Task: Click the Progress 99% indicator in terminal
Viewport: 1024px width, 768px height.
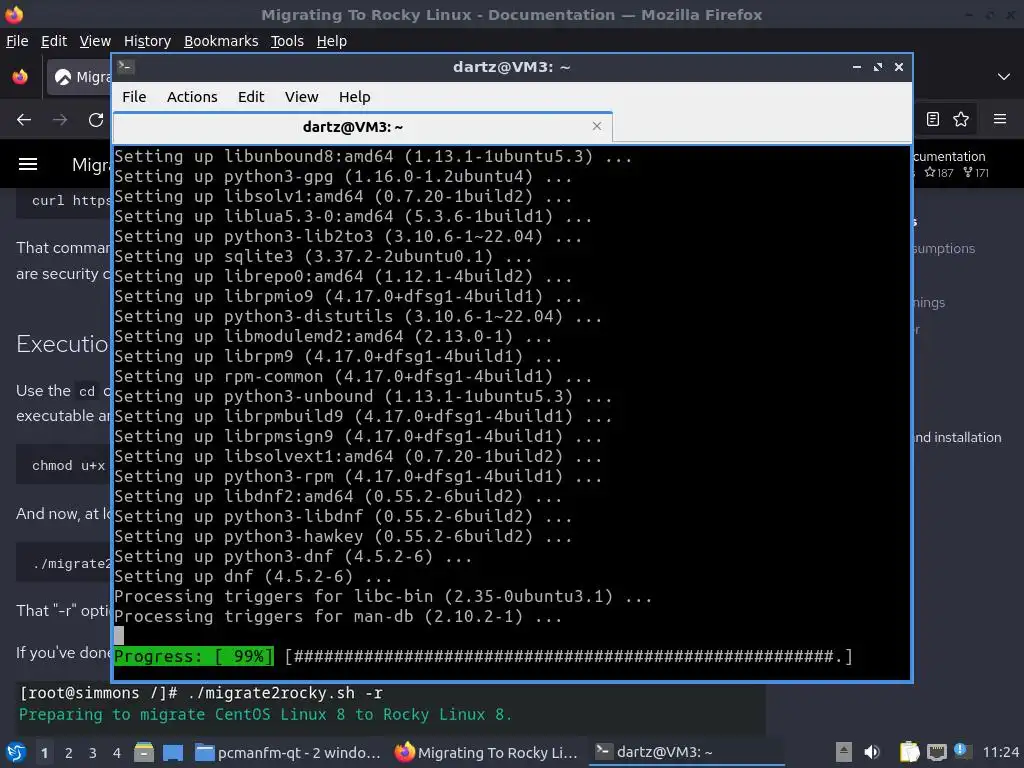Action: pos(194,656)
